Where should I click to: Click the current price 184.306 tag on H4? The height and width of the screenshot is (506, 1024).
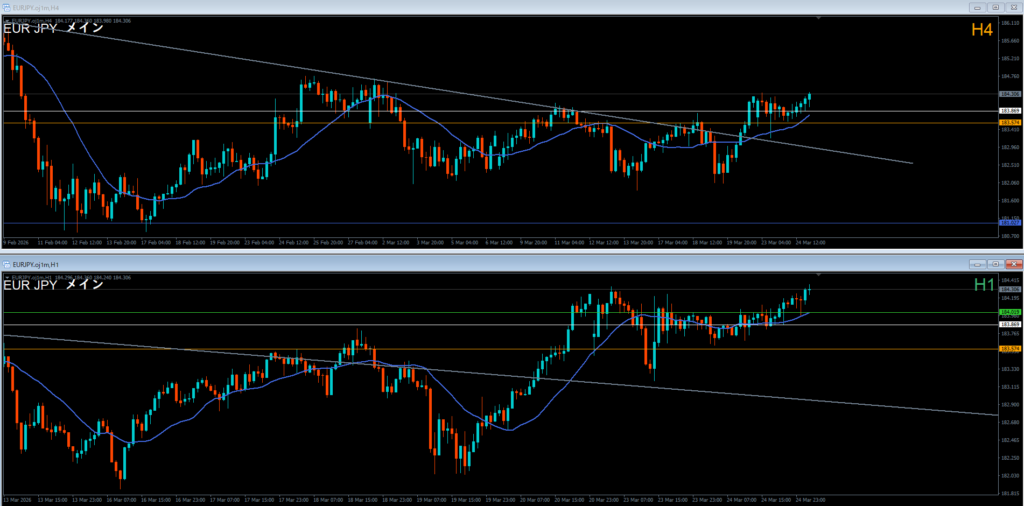pos(1009,93)
